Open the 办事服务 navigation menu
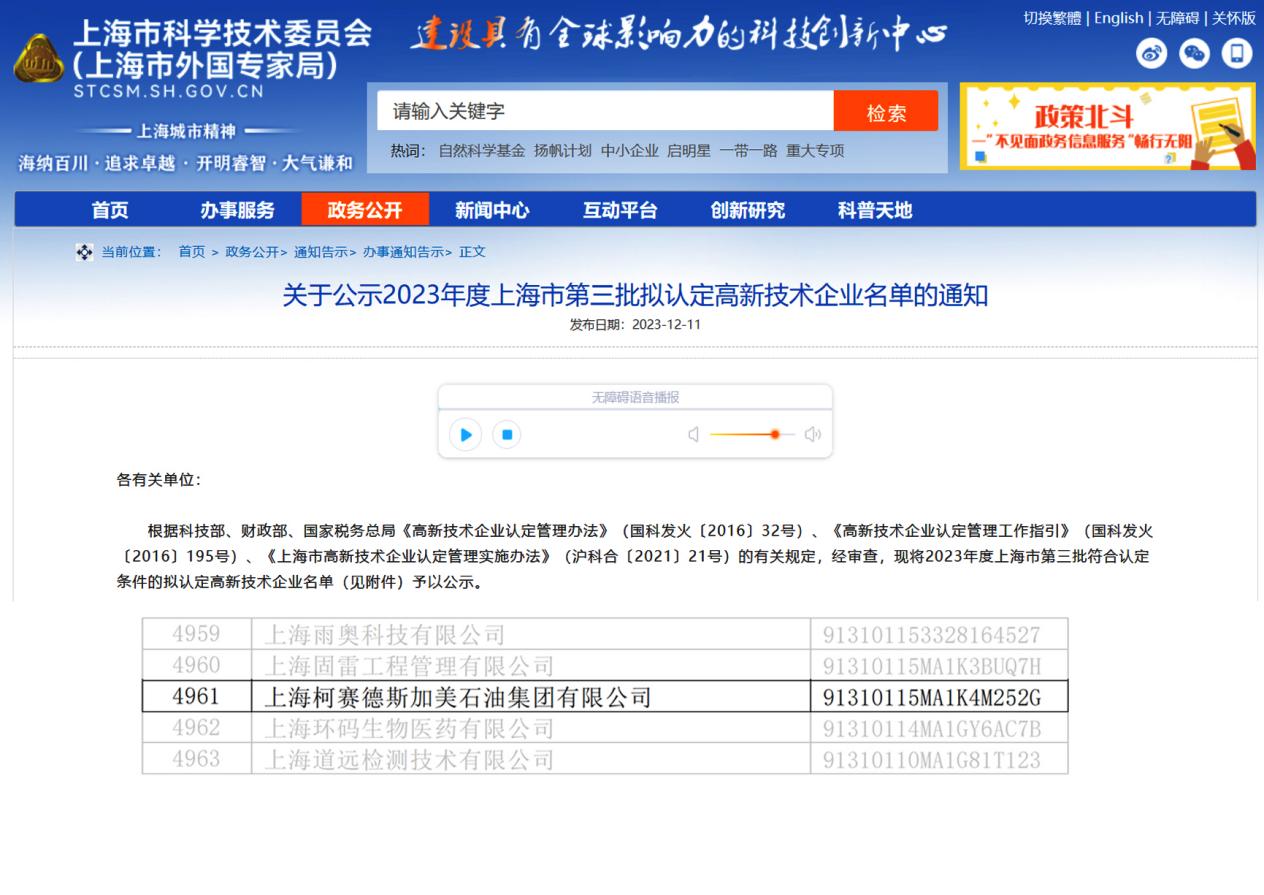 point(237,210)
